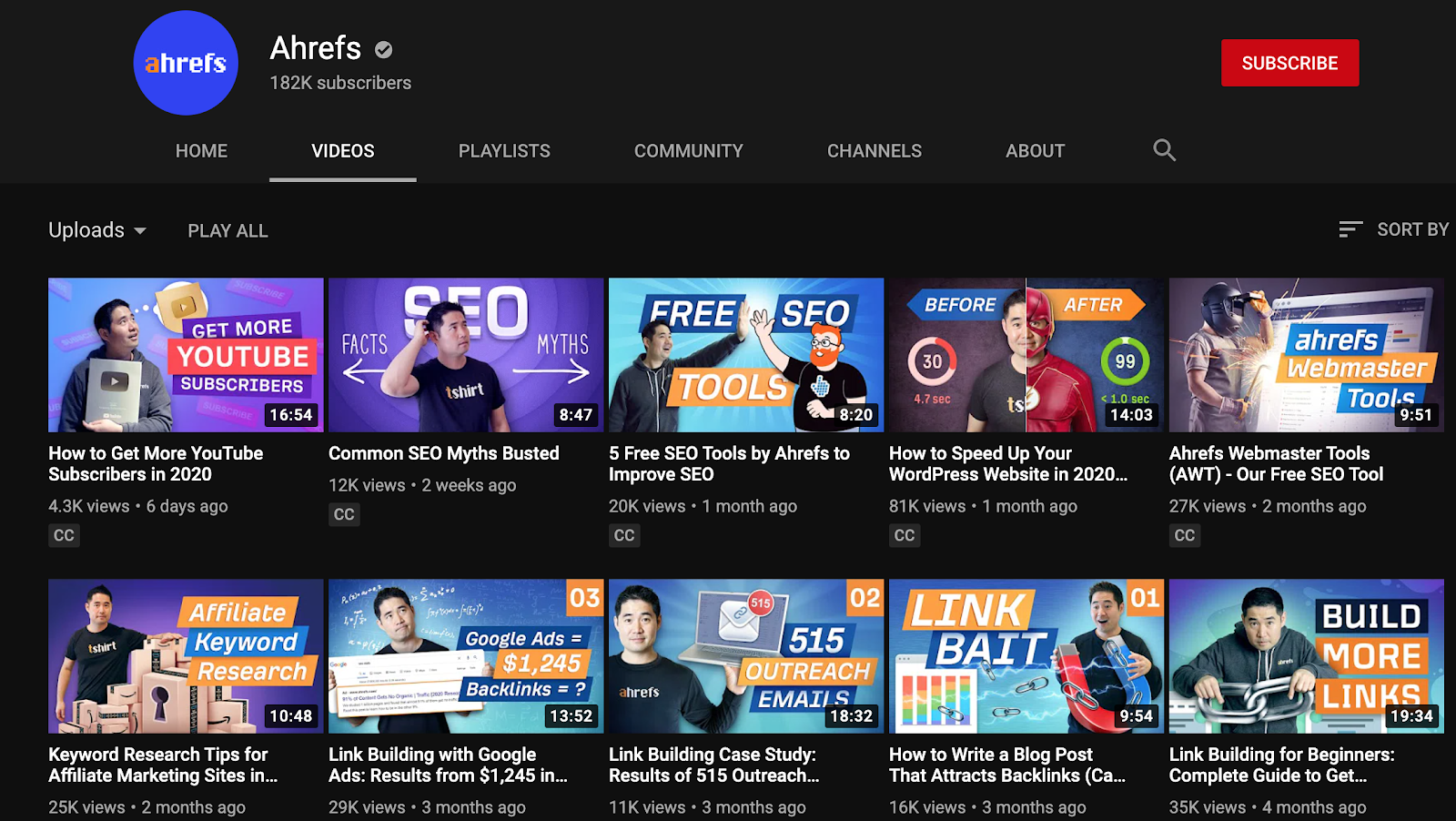Click the Play All button
1456x821 pixels.
[227, 231]
